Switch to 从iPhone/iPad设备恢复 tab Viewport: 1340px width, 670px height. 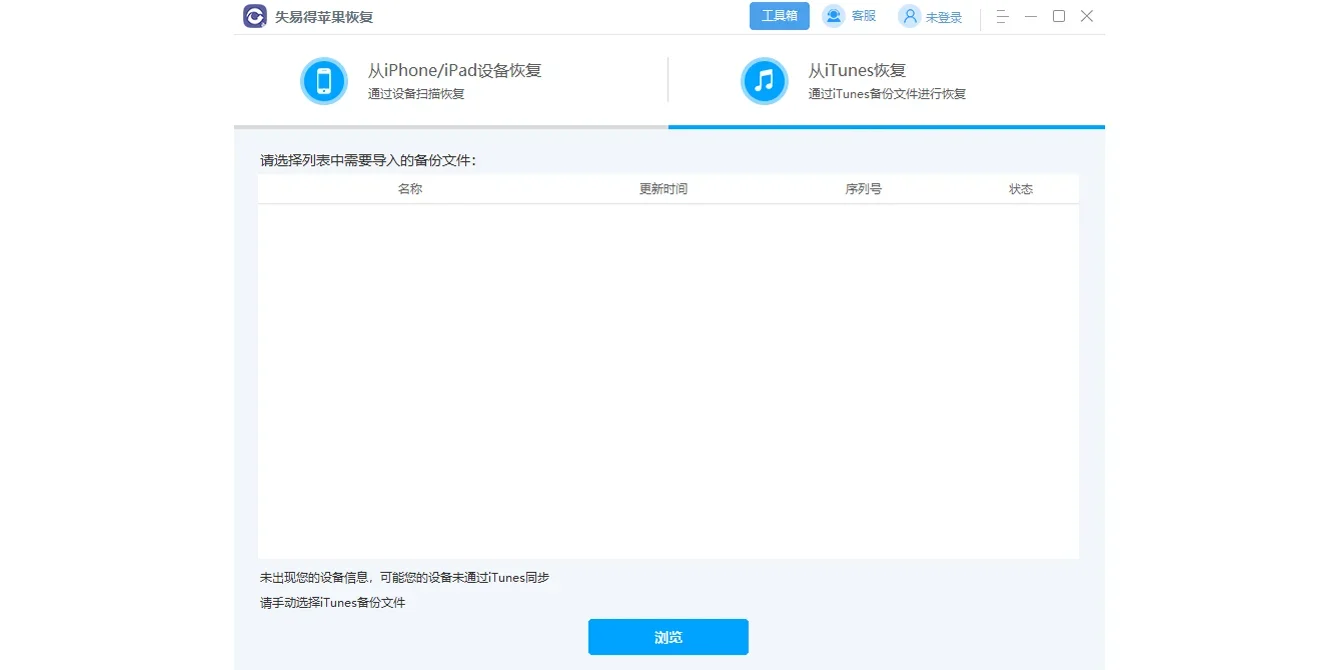pyautogui.click(x=451, y=81)
